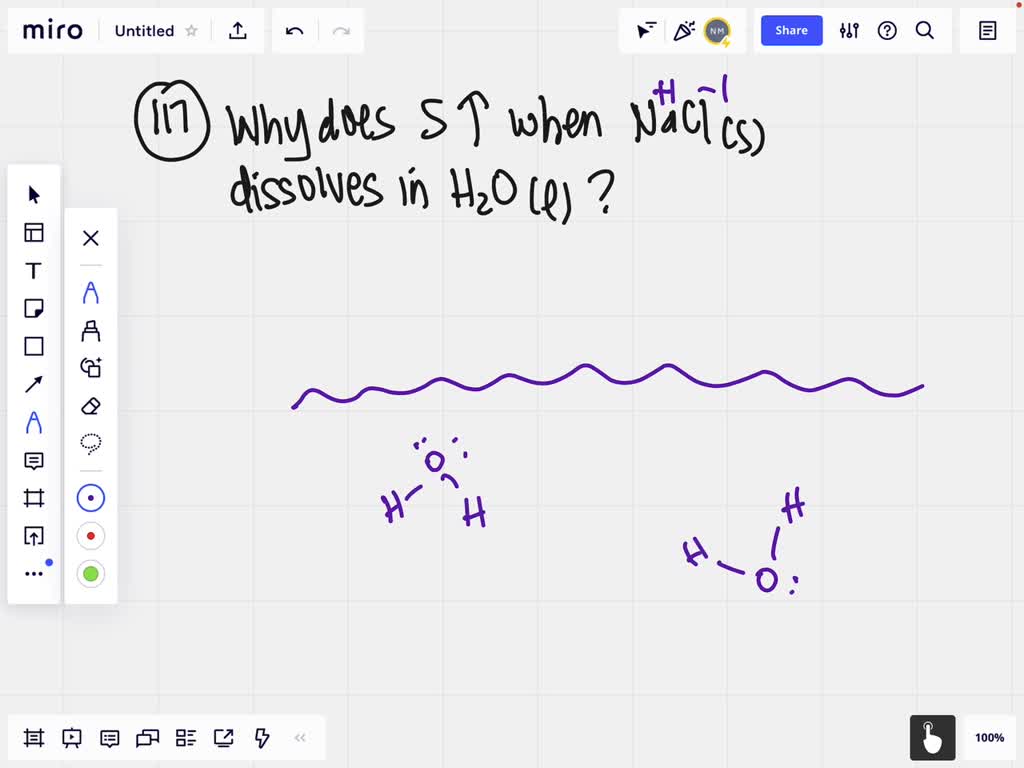Rename the Untitled board title
Image resolution: width=1024 pixels, height=768 pixels.
(x=144, y=31)
